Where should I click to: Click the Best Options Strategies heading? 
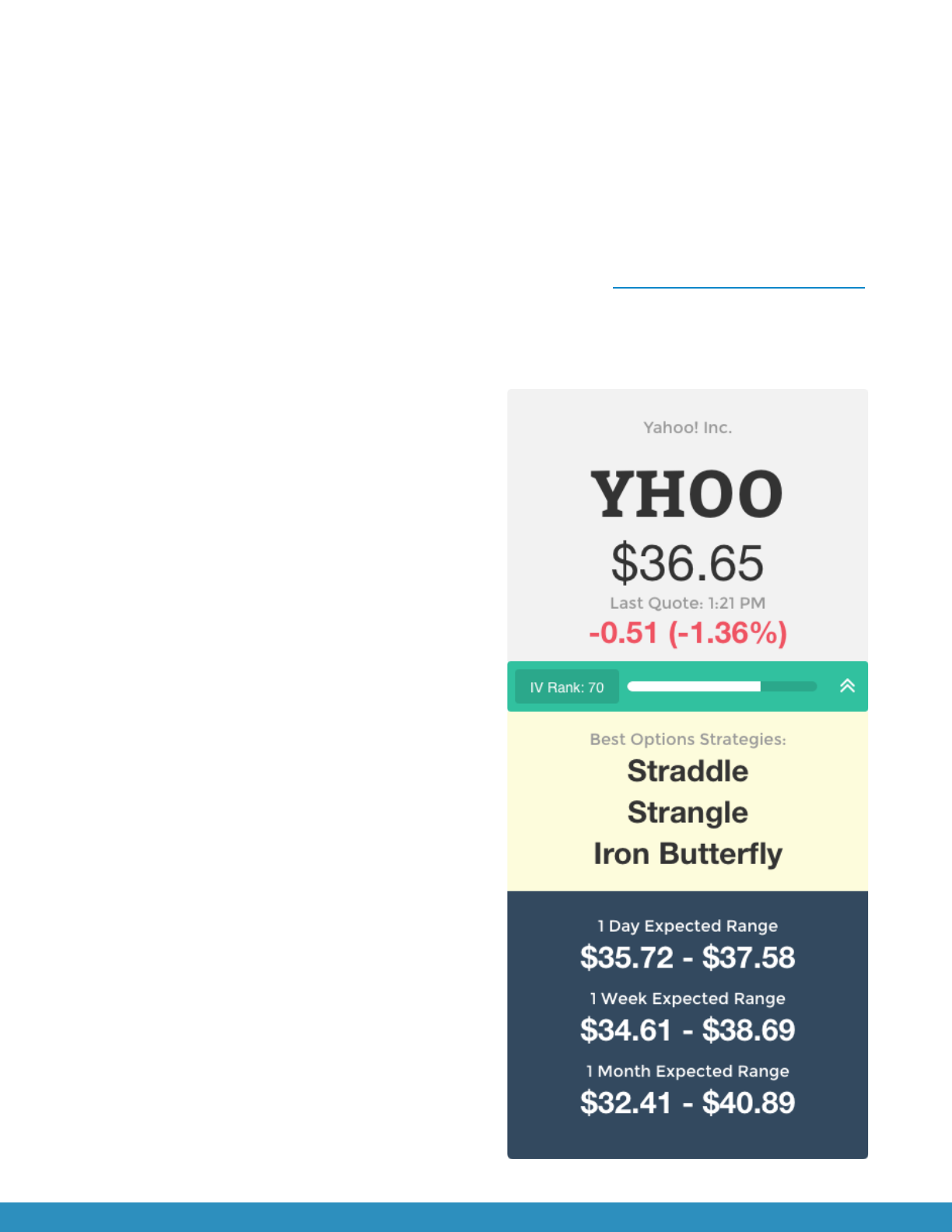coord(688,739)
